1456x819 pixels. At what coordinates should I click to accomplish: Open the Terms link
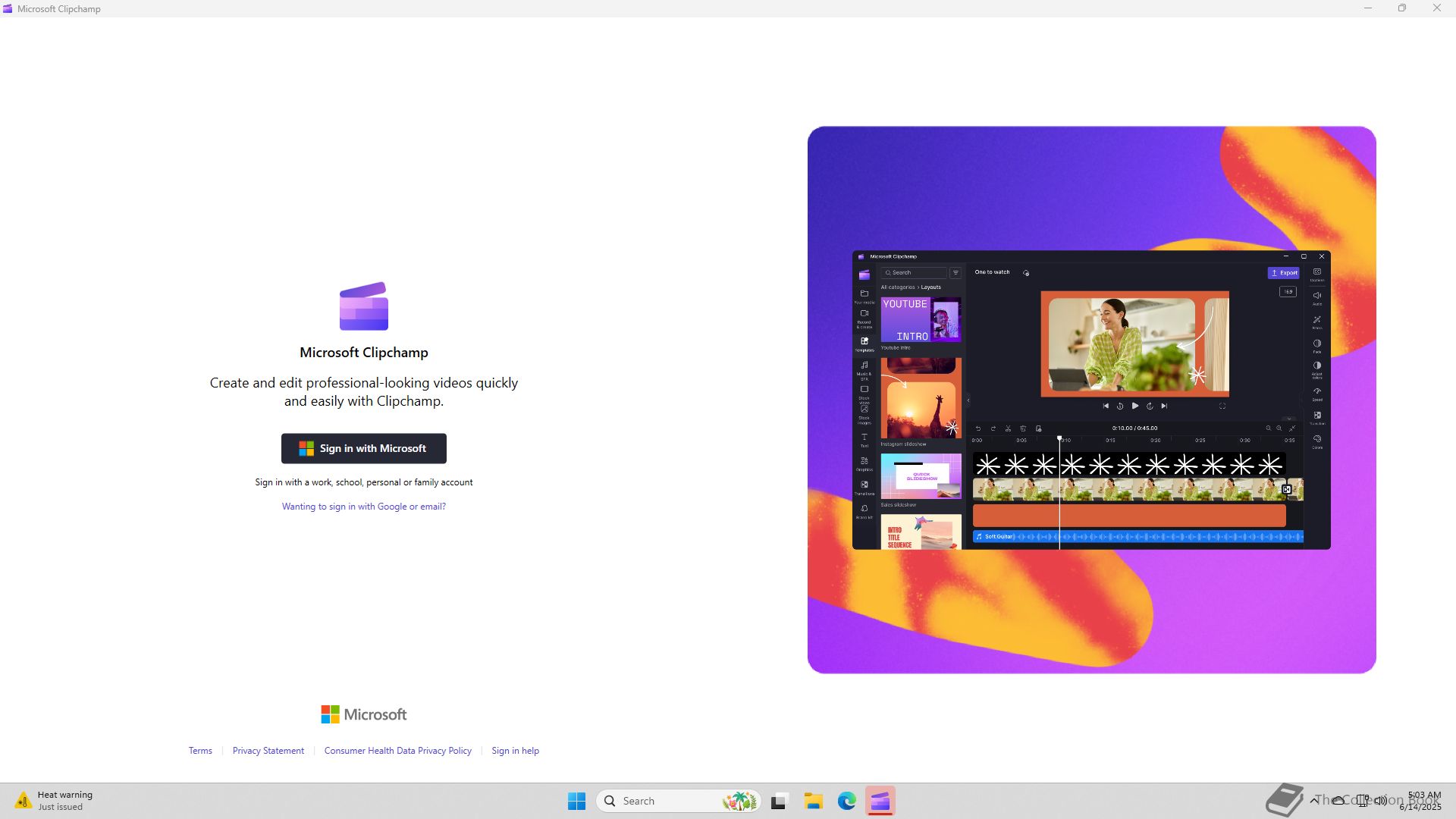(200, 751)
